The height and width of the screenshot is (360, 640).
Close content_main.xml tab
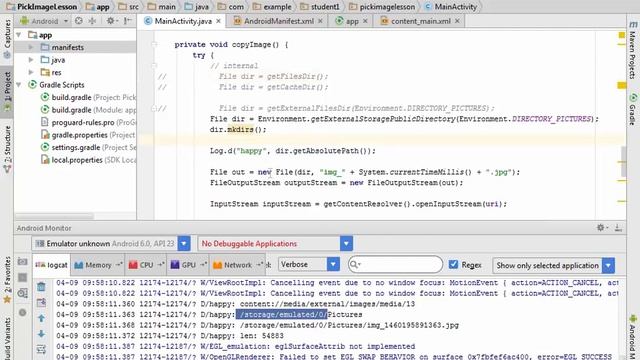[x=457, y=21]
